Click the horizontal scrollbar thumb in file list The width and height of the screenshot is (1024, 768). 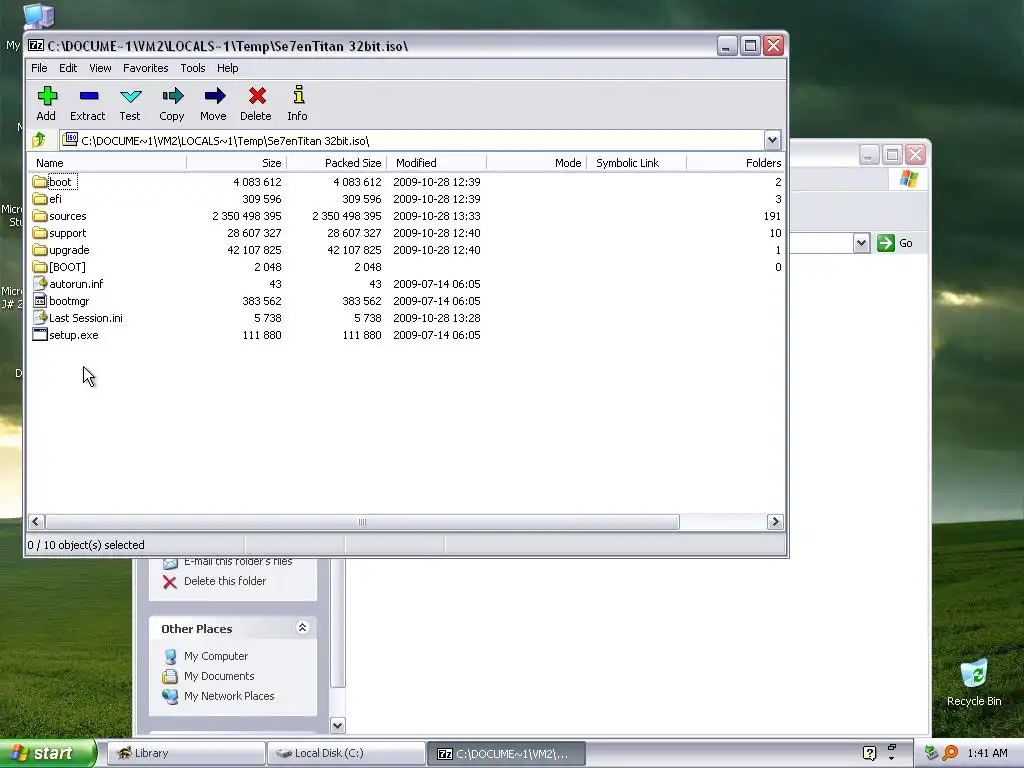362,522
